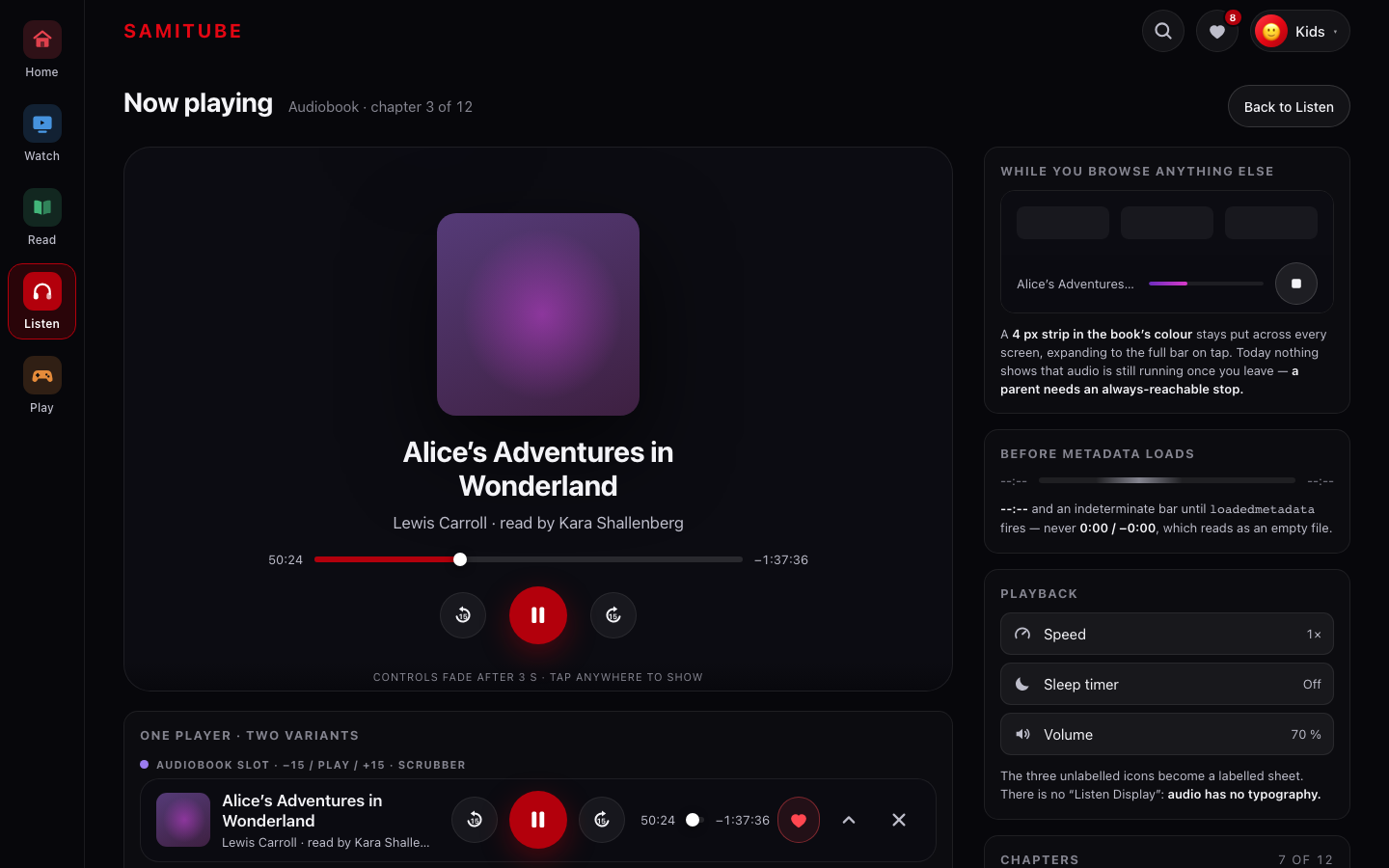
Task: Click the third placeholder tile in browse preview
Action: (x=1271, y=223)
